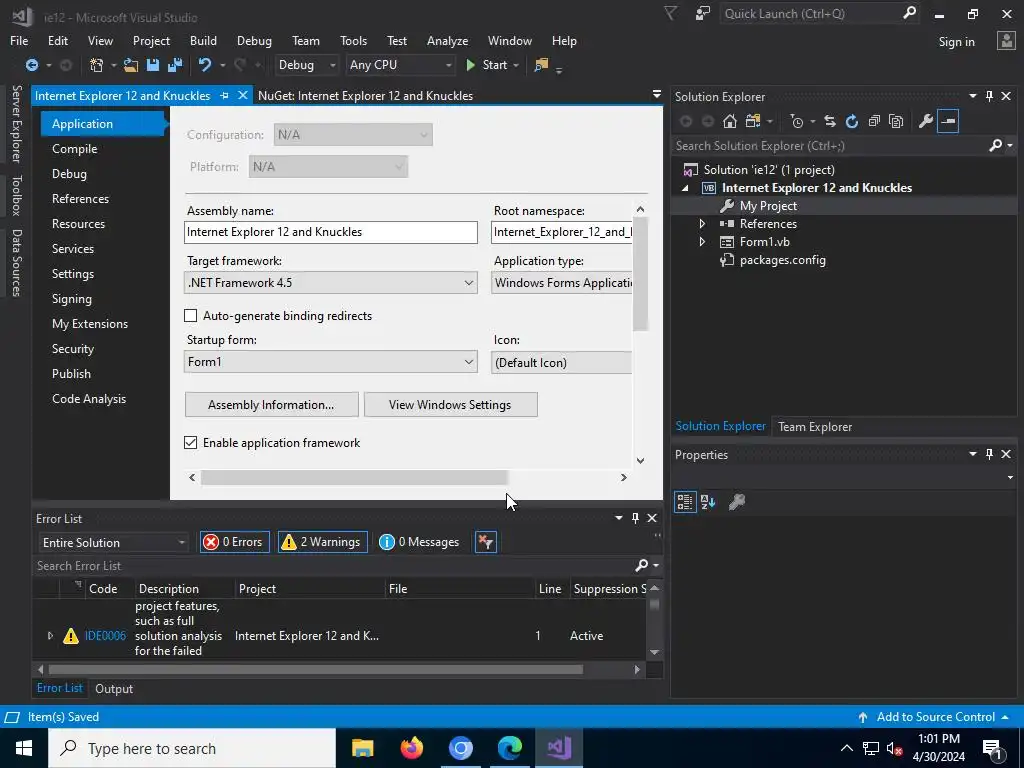Open the Start button dropdown arrow

tap(516, 65)
